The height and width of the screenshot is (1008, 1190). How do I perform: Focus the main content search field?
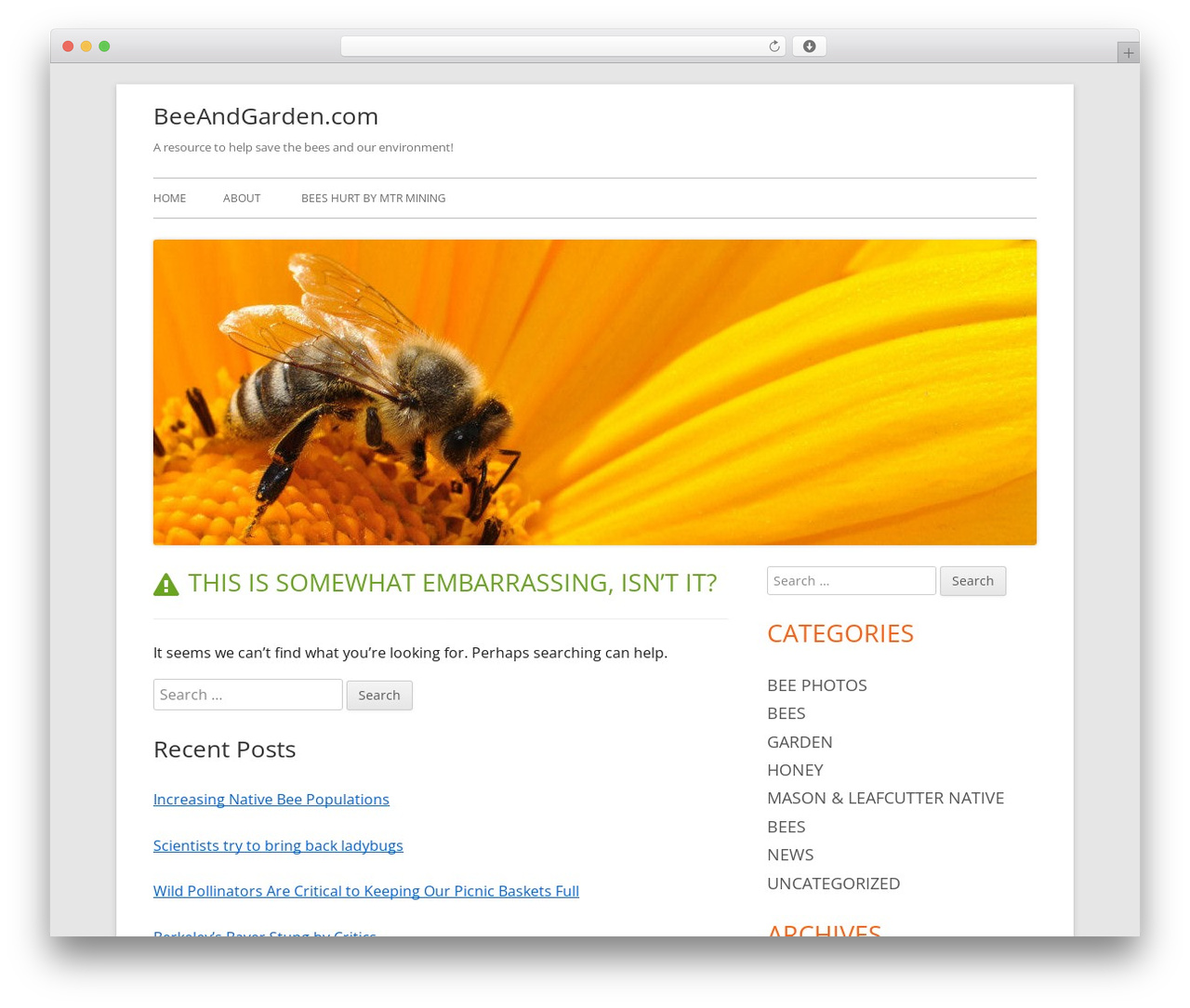tap(248, 695)
